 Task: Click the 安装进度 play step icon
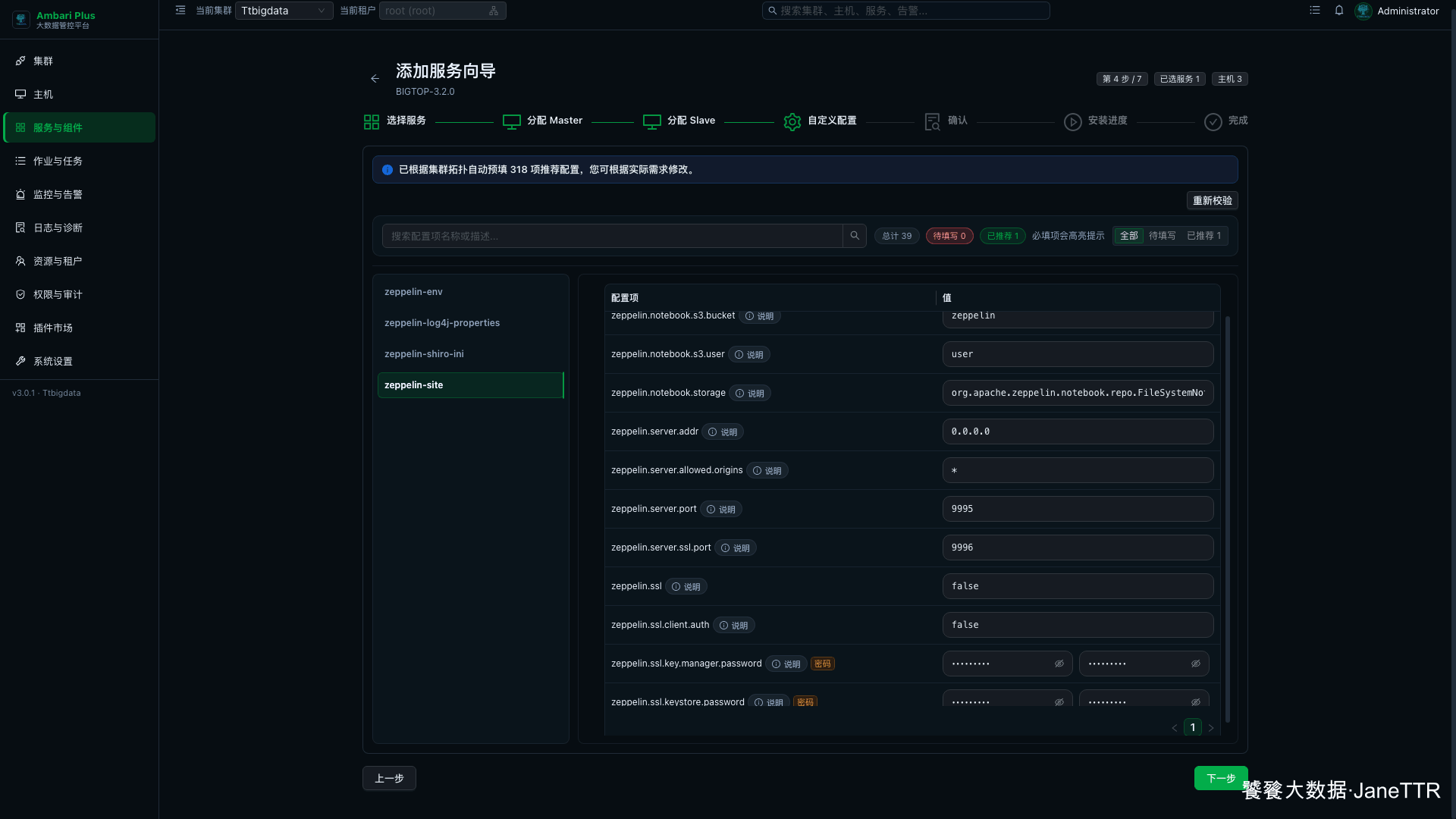(1073, 122)
